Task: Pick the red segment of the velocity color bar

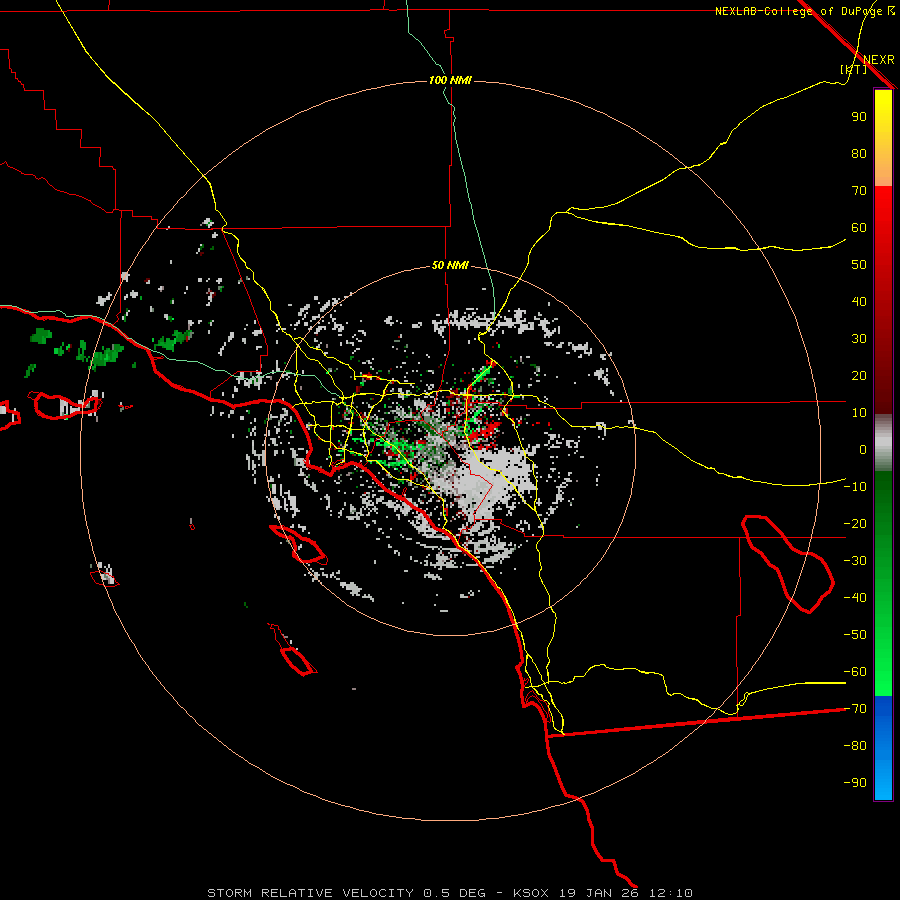Action: [883, 300]
